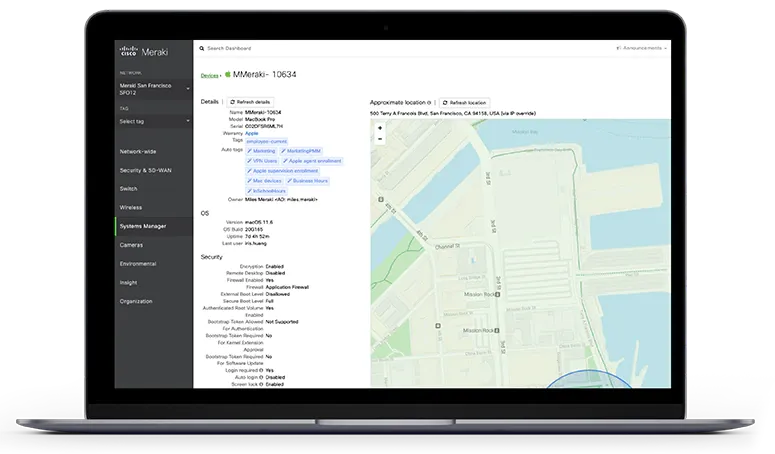Open the Wireless menu
The height and width of the screenshot is (454, 775).
pos(130,207)
